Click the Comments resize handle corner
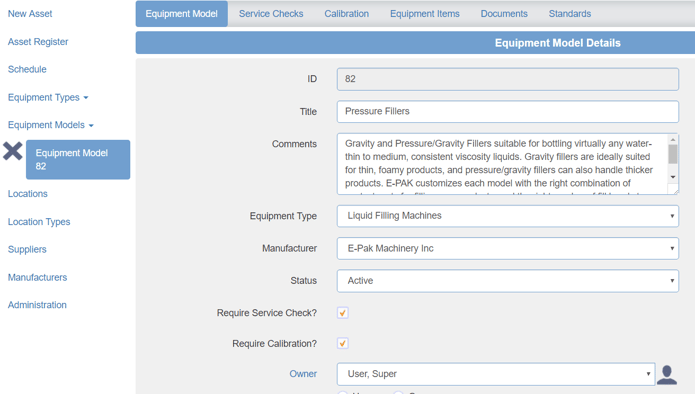This screenshot has width=695, height=394. [675, 191]
